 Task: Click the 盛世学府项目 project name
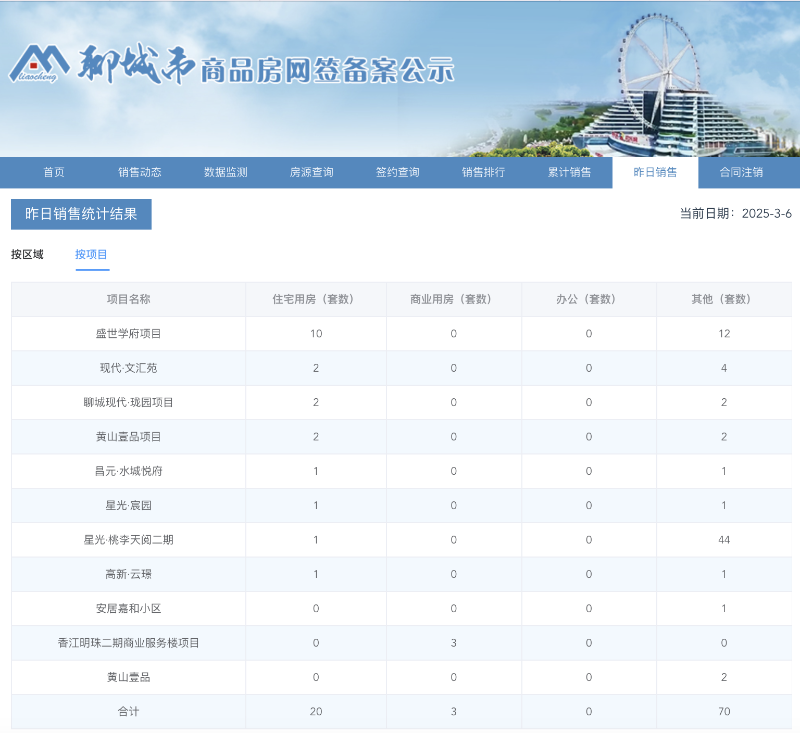coord(128,333)
